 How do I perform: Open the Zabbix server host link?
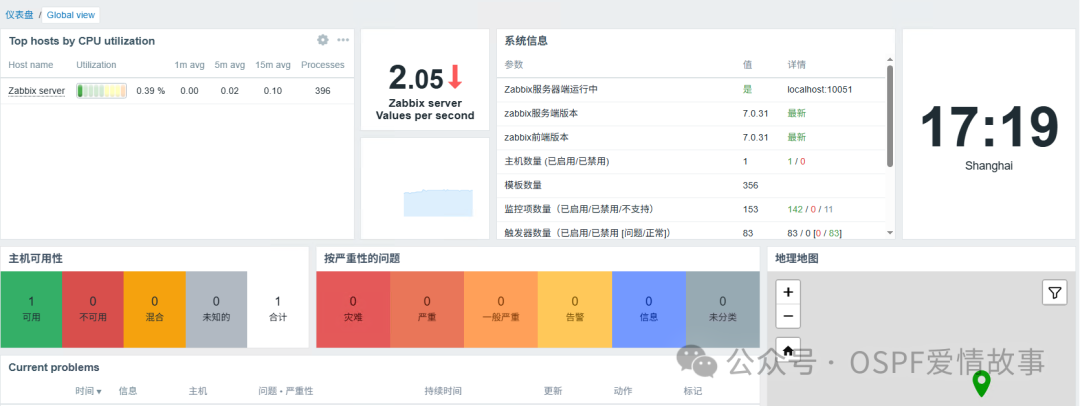(37, 91)
